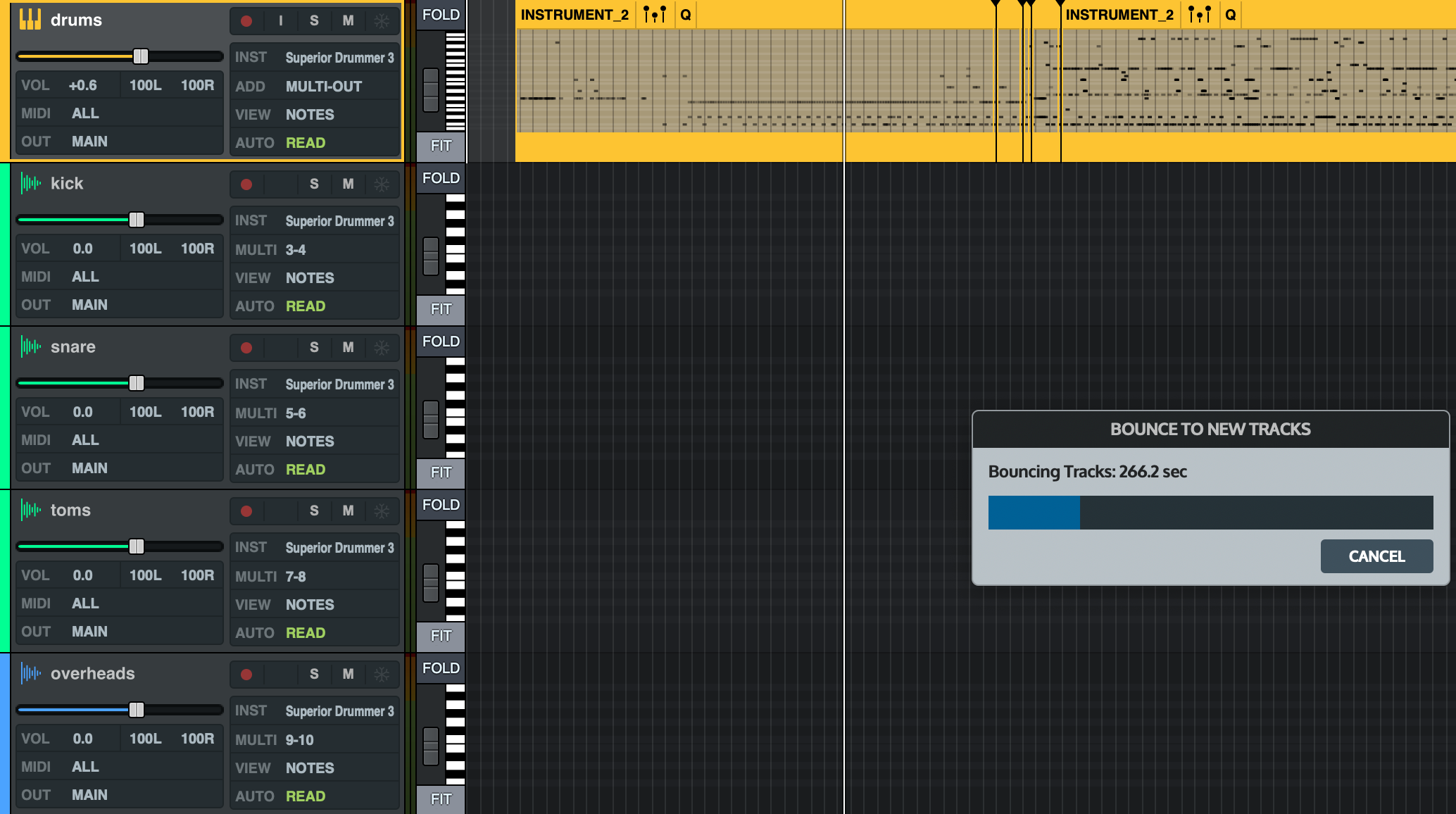Click the freeze snowflake icon on toms track

(x=382, y=511)
